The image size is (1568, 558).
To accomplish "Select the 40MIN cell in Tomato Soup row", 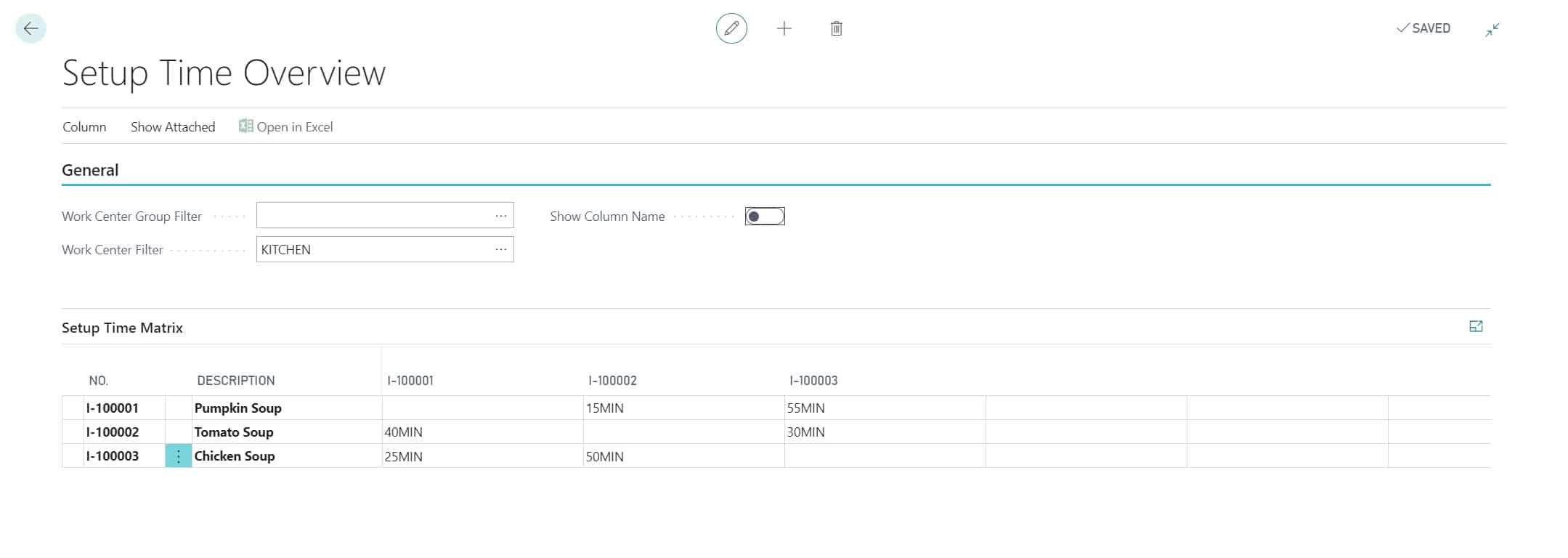I will coord(482,432).
